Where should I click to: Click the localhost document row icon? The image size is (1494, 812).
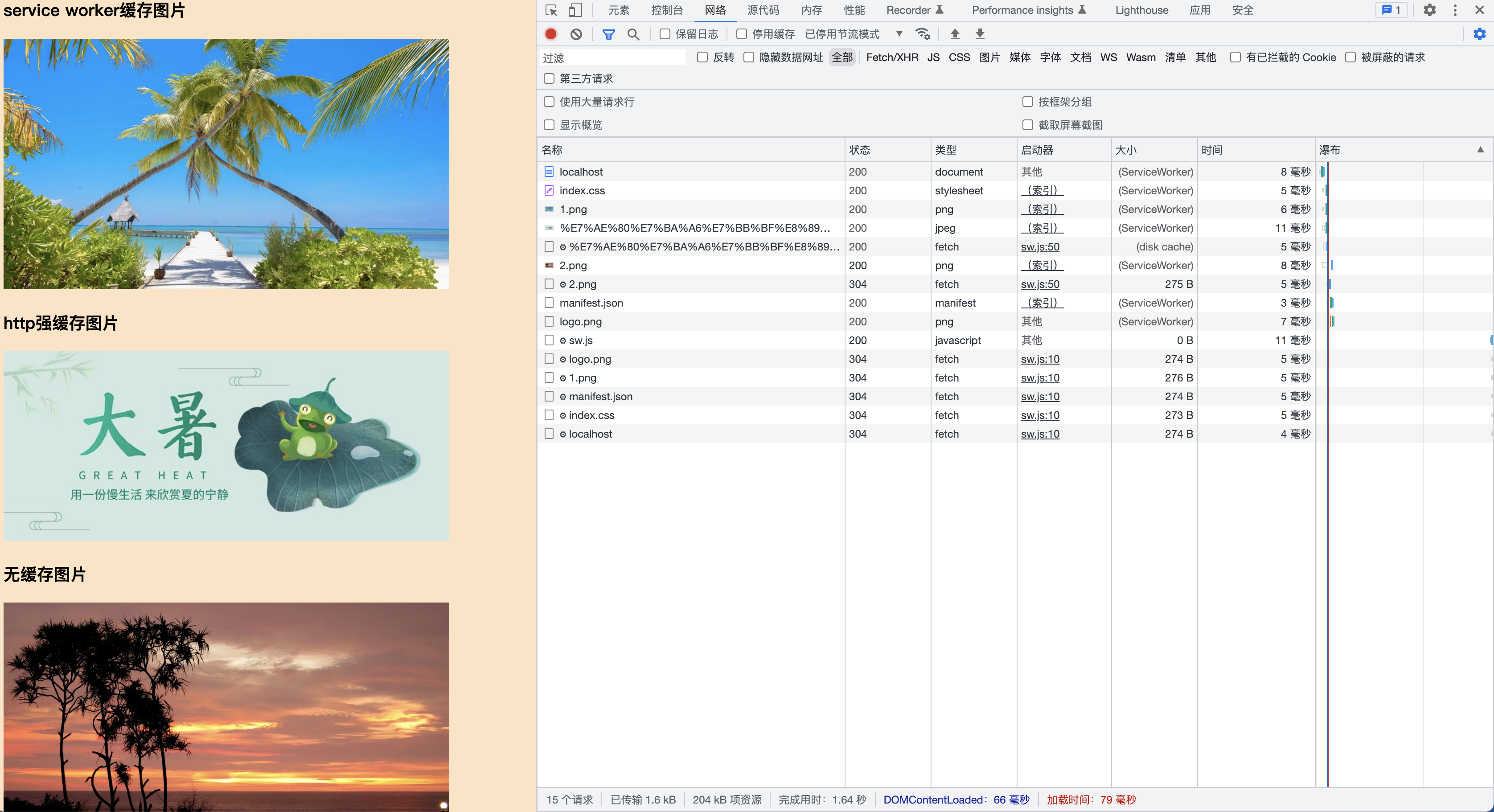point(549,172)
